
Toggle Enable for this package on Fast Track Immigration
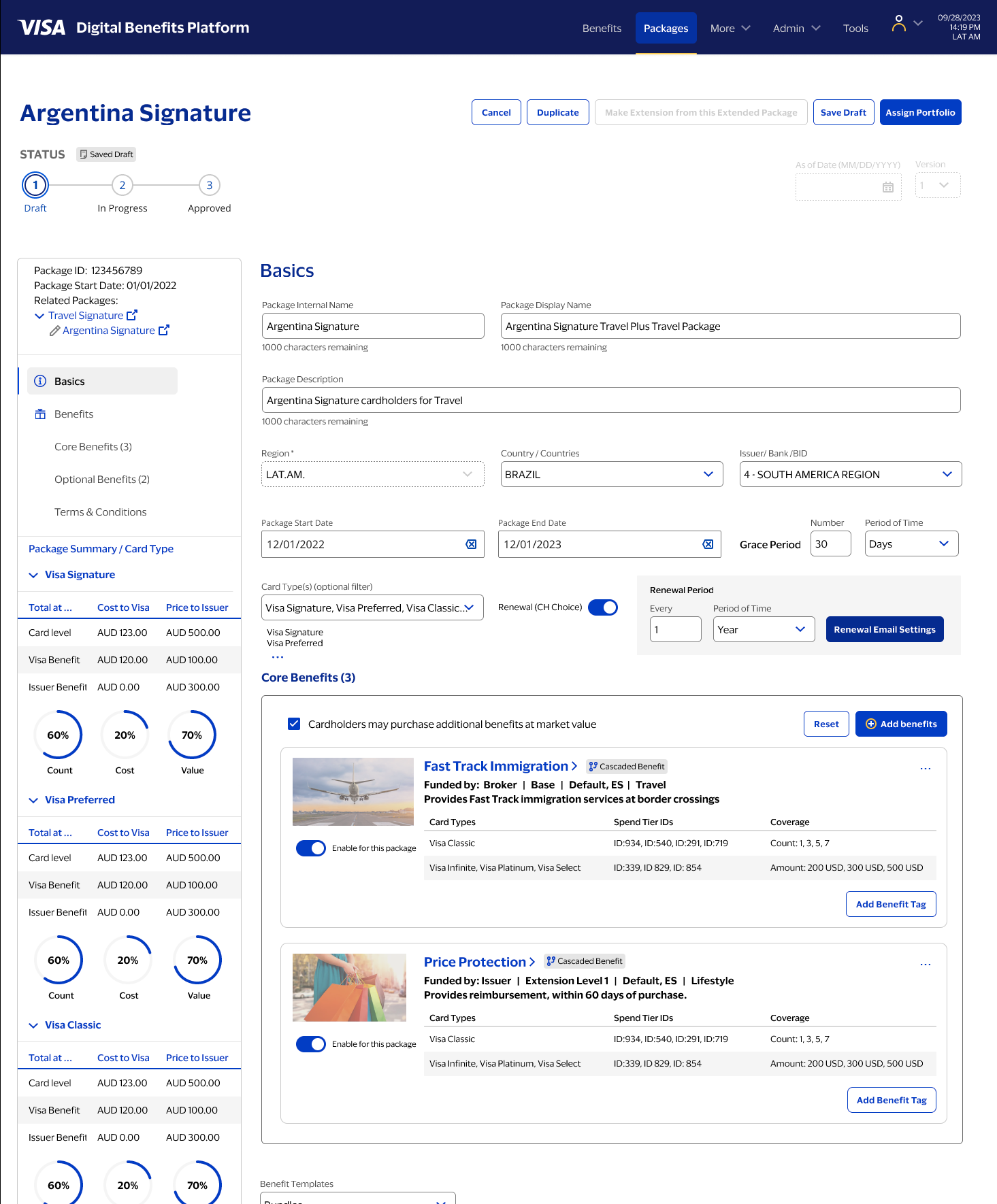(311, 848)
